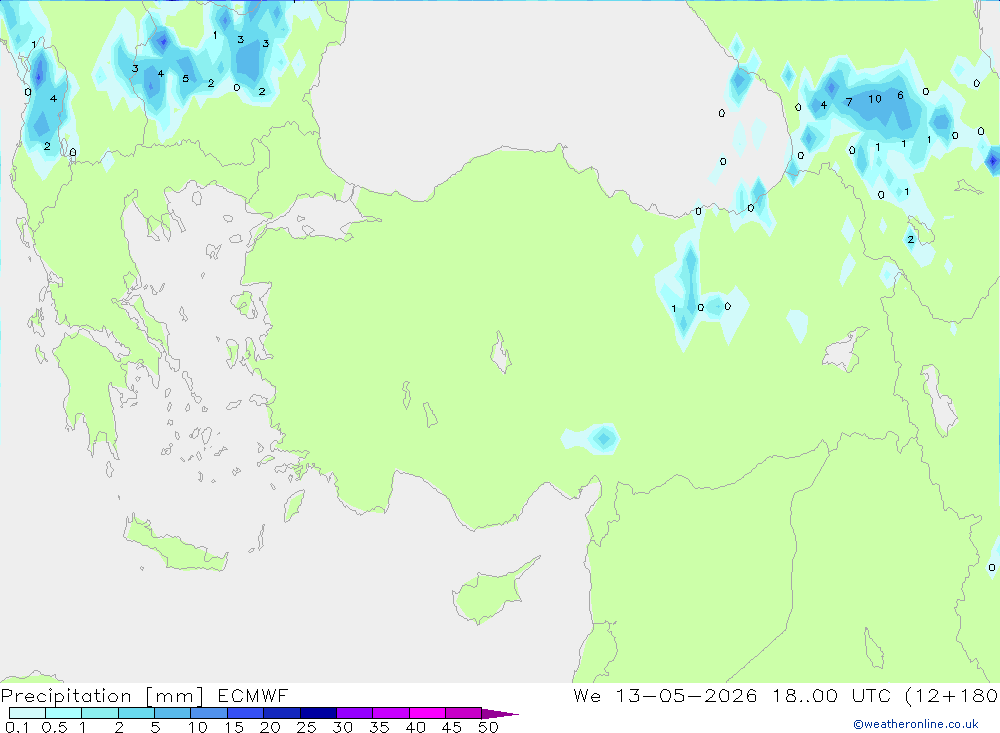Viewport: 1000px width, 733px height.
Task: Click the 15–20 mm blue legend swatch
Action: click(246, 713)
